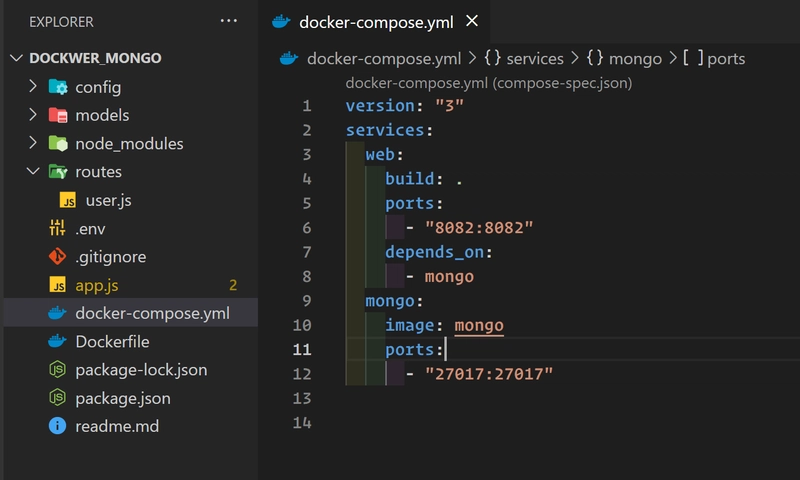Open the .gitignore file
Screen dimensions: 800x480
111,257
